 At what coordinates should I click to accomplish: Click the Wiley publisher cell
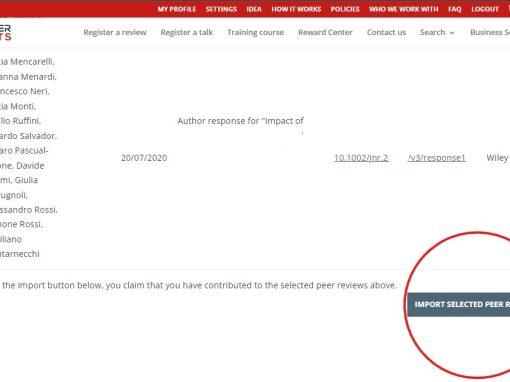497,158
